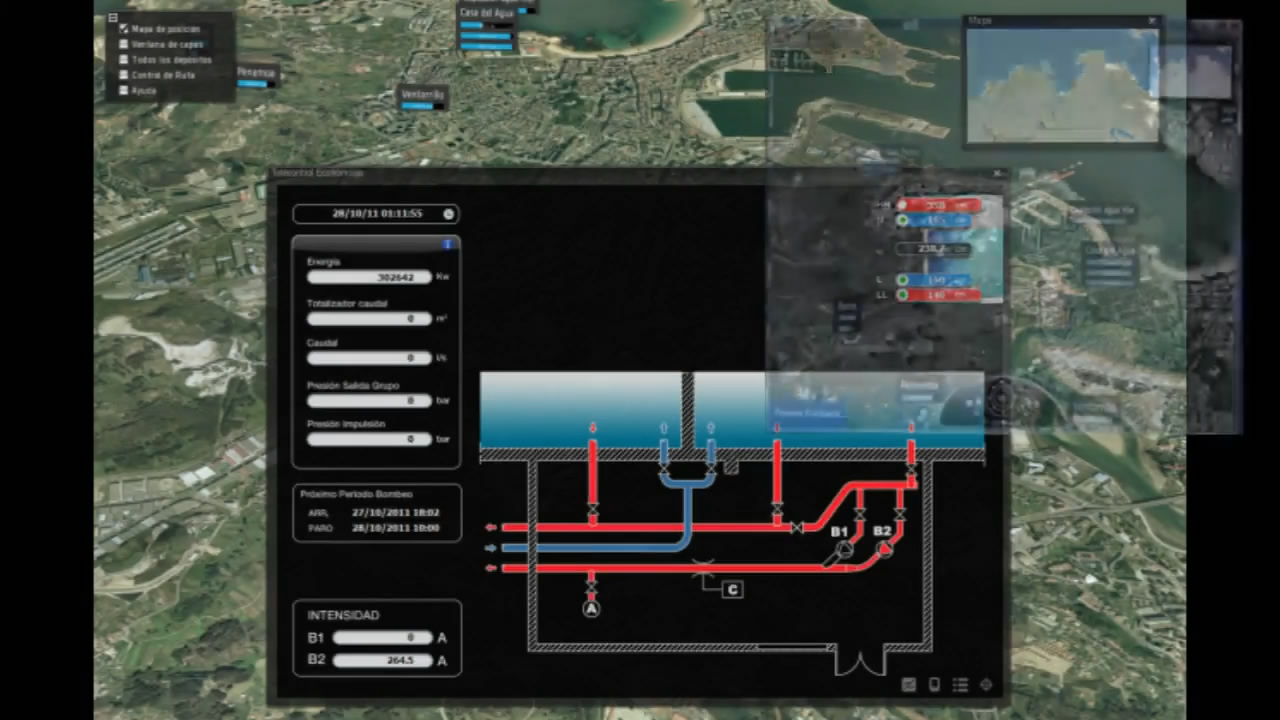1280x720 pixels.
Task: Enable the Ventana de capas checkbox
Action: pos(124,44)
